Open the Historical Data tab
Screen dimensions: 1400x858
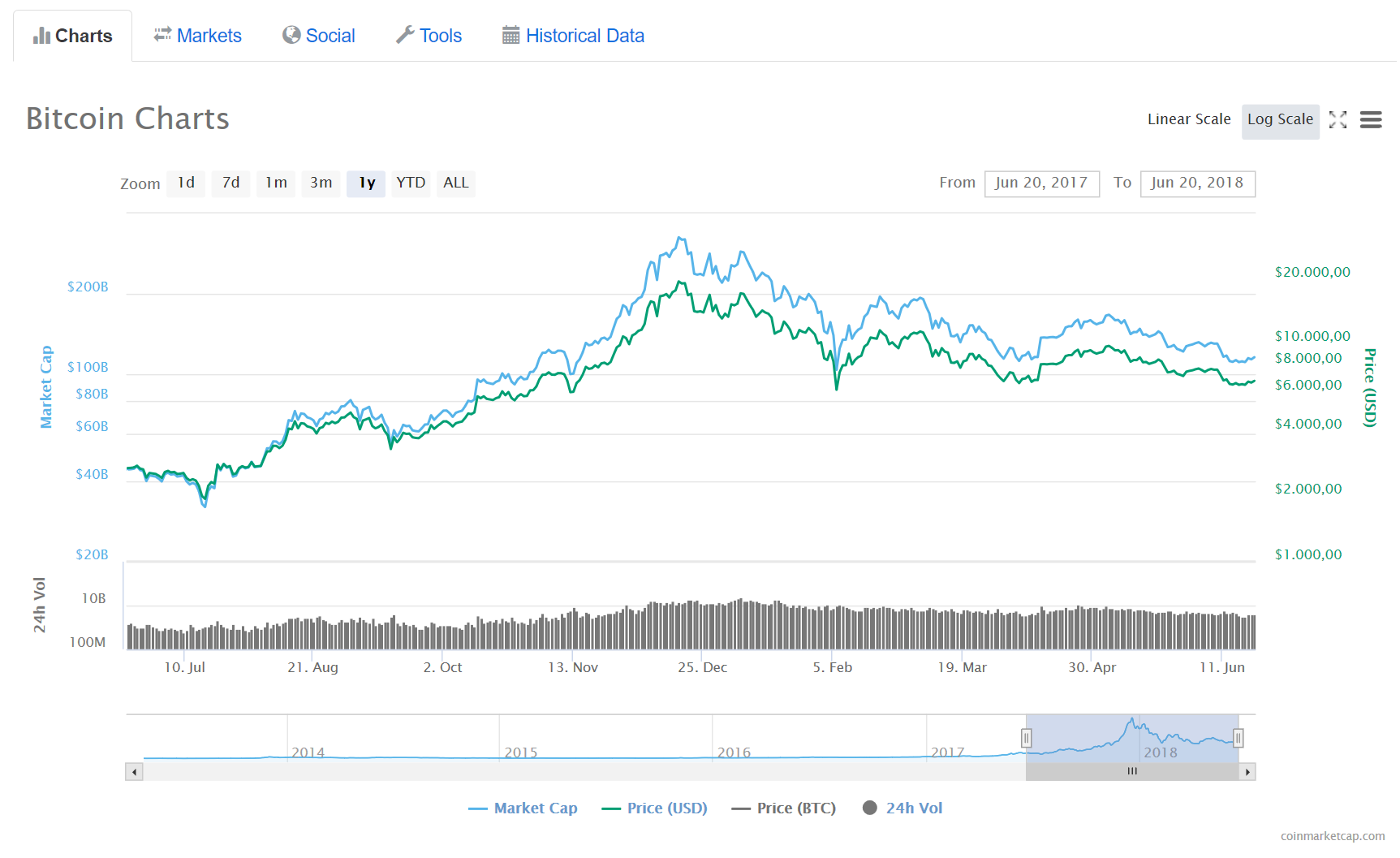point(573,36)
